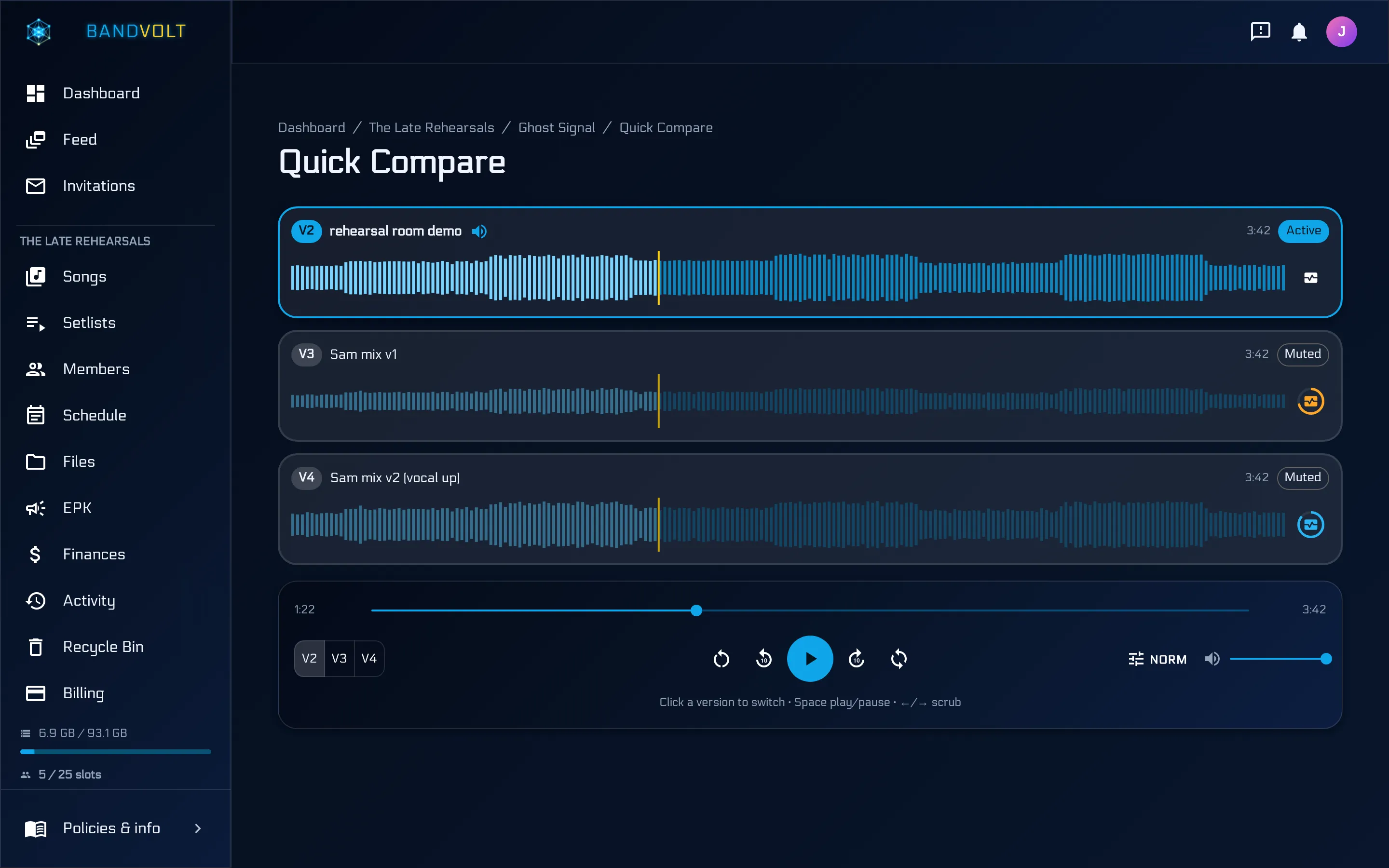The height and width of the screenshot is (868, 1389).
Task: Expand Policies & info chevron
Action: pyautogui.click(x=198, y=828)
